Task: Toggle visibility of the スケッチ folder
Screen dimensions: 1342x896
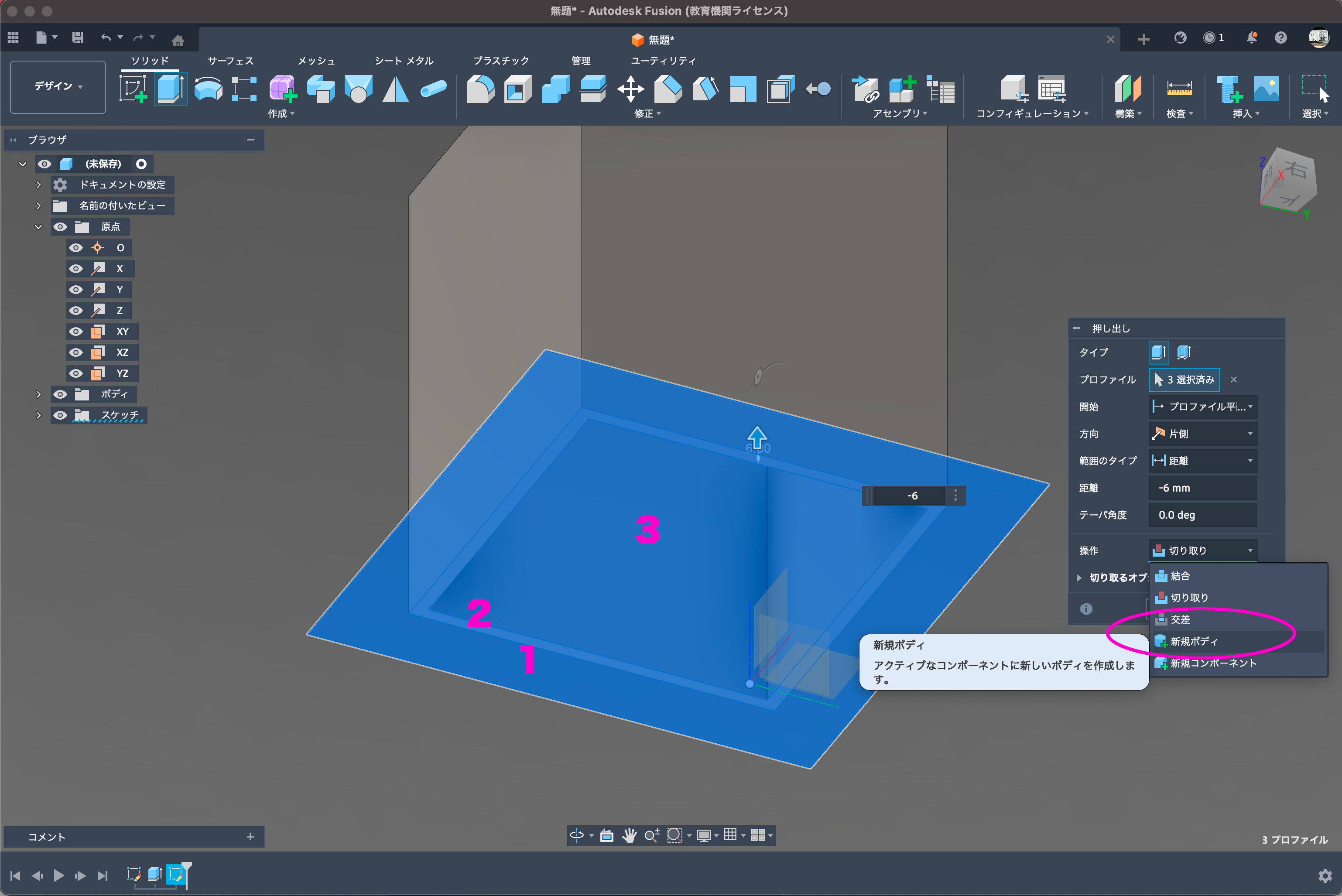Action: pyautogui.click(x=60, y=415)
